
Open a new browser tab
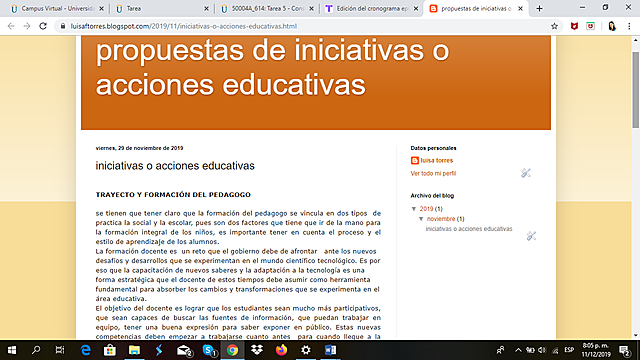[x=540, y=9]
